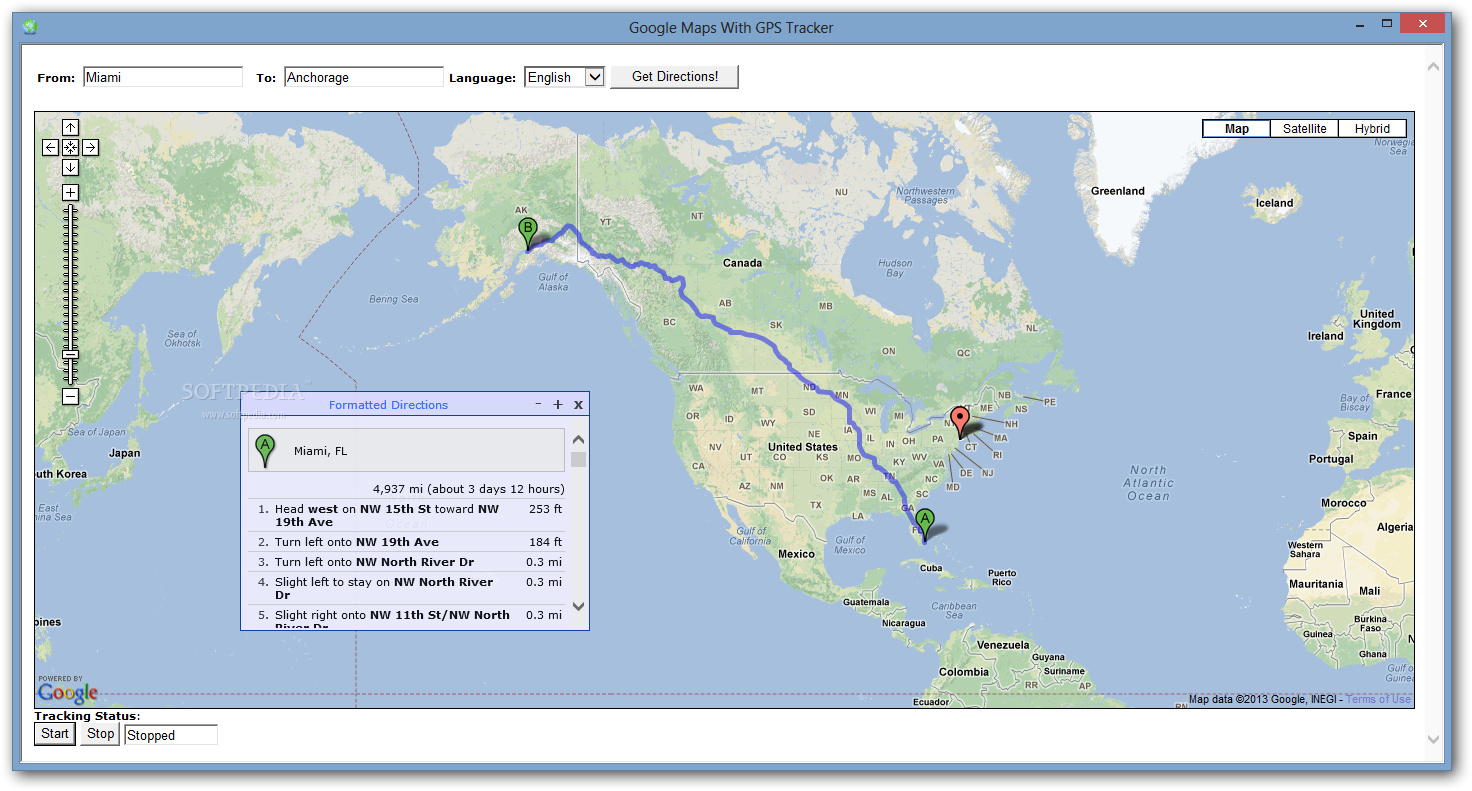Click the Japan label on the map

(125, 453)
